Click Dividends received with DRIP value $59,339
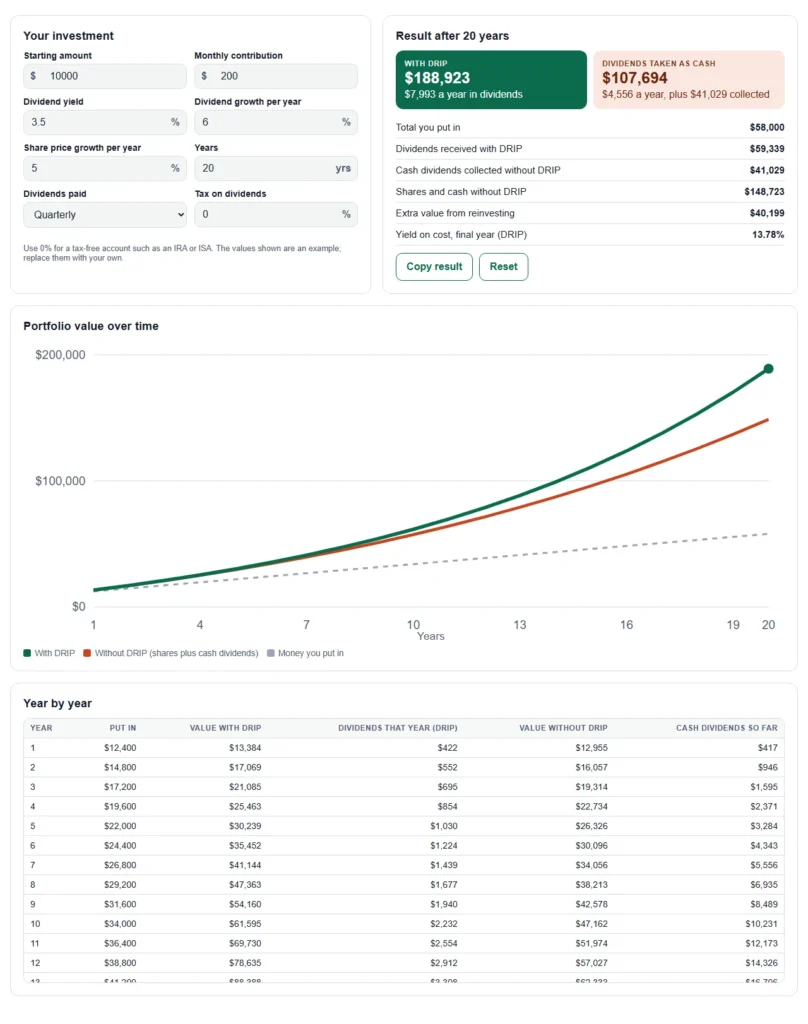 pos(767,149)
